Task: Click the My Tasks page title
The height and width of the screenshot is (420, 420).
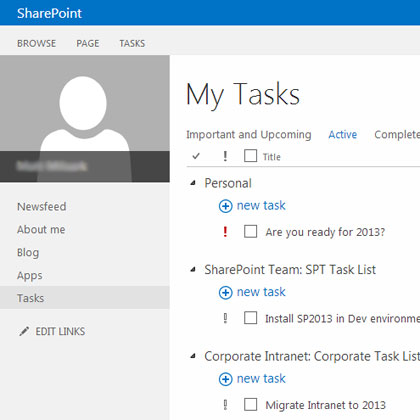Action: click(243, 95)
